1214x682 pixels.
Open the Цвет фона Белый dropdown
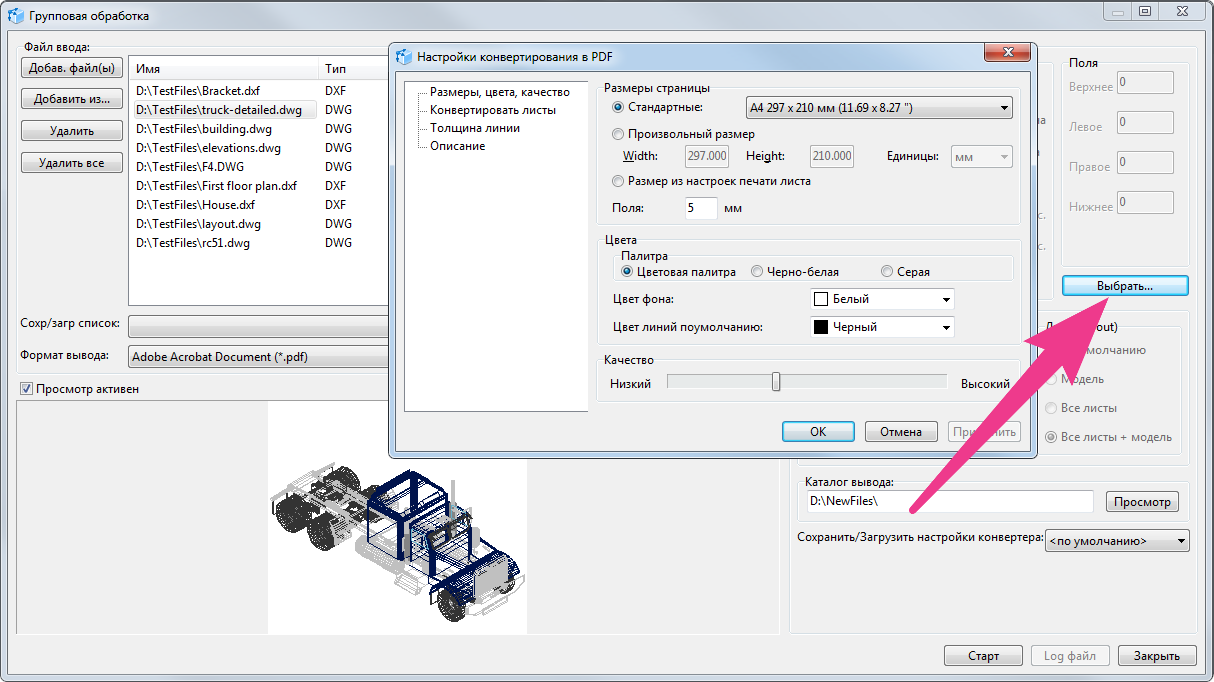(881, 299)
